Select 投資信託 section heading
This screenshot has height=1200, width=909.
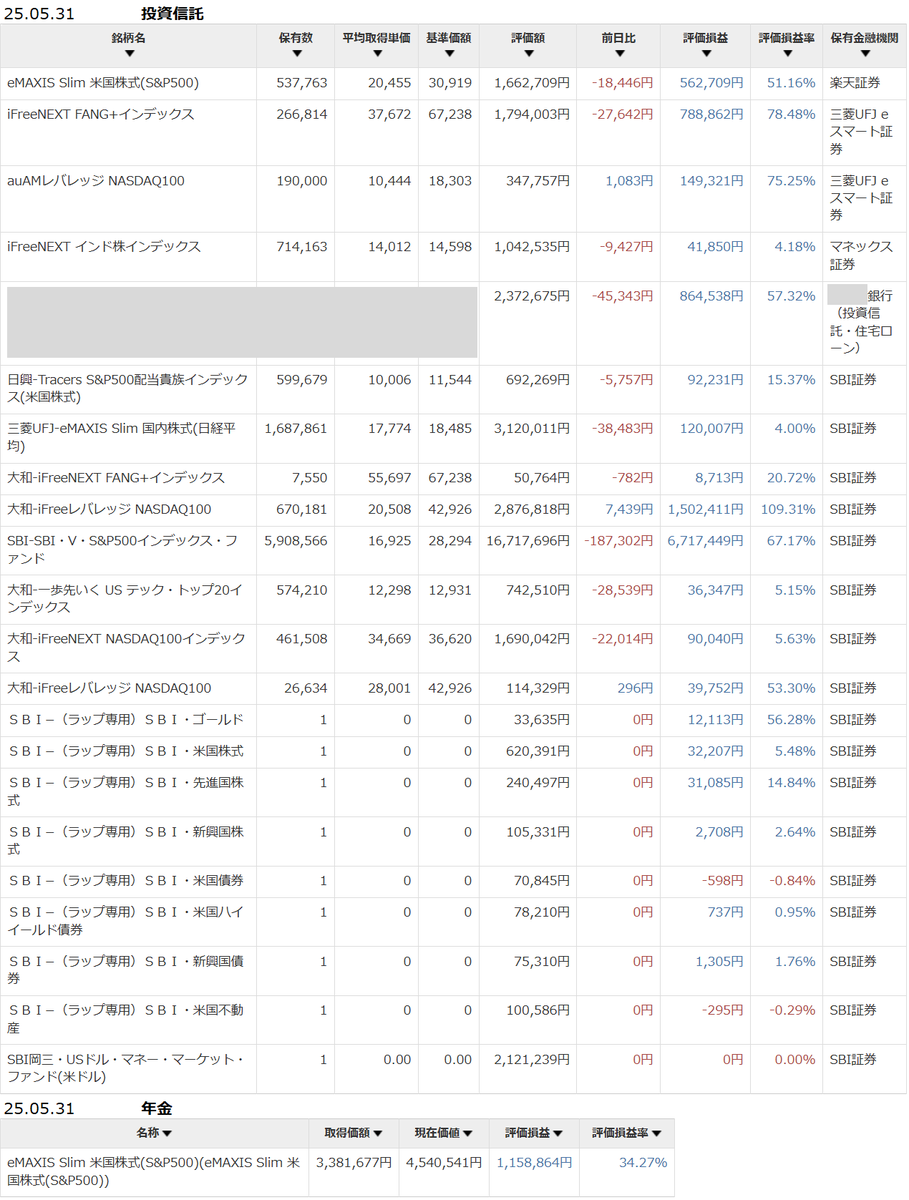coord(172,14)
